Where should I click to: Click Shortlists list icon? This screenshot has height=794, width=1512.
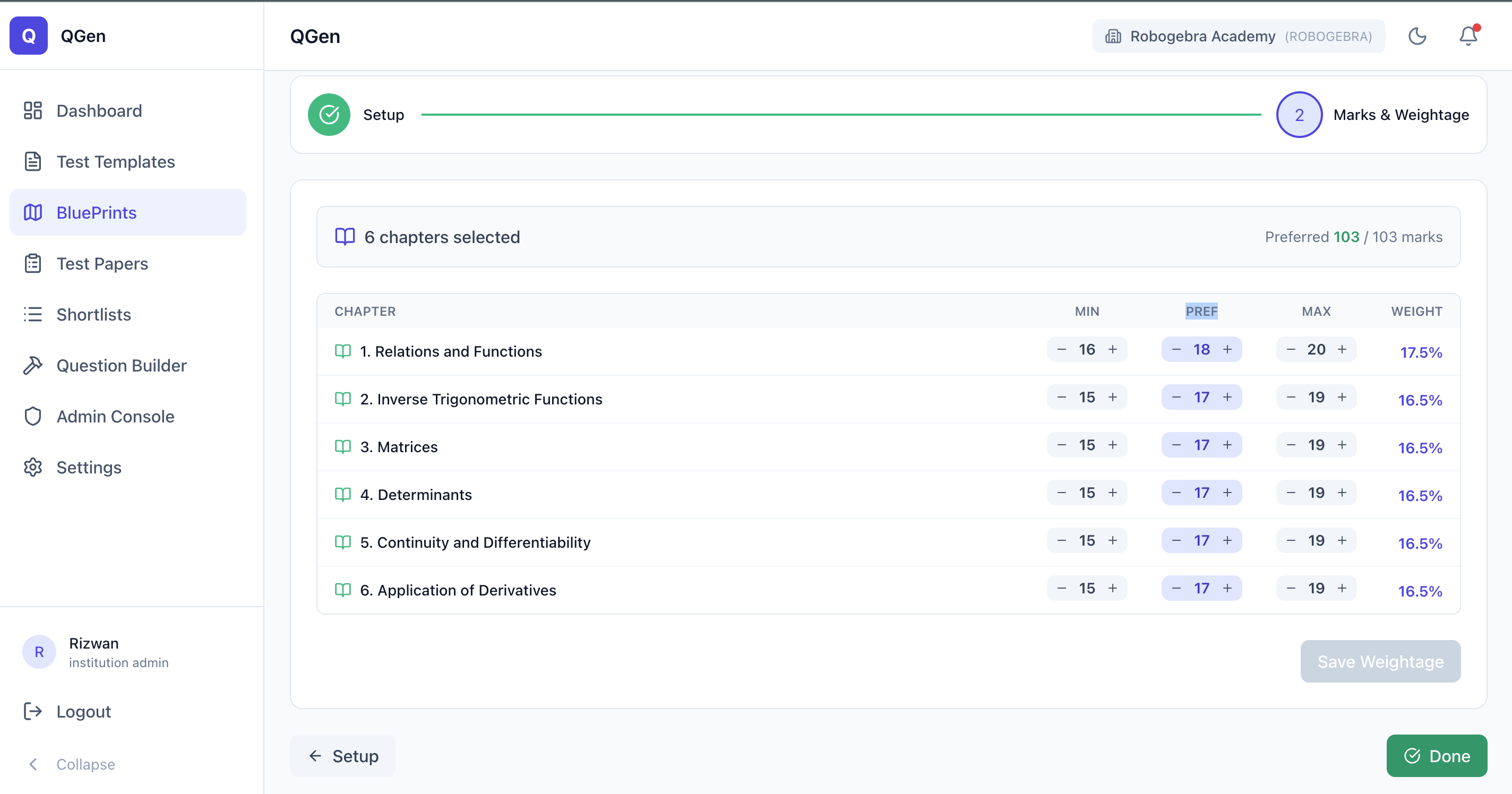click(33, 315)
